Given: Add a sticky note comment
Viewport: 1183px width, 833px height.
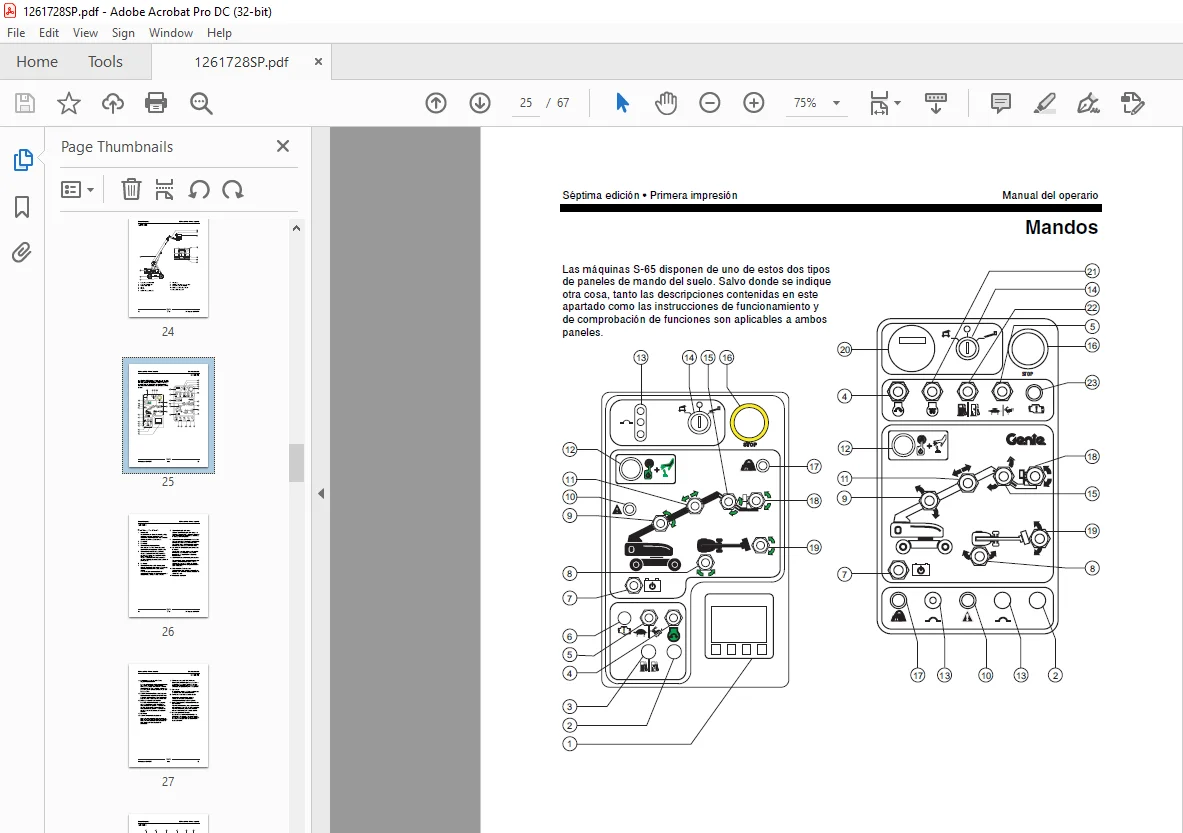Looking at the screenshot, I should (x=1000, y=103).
